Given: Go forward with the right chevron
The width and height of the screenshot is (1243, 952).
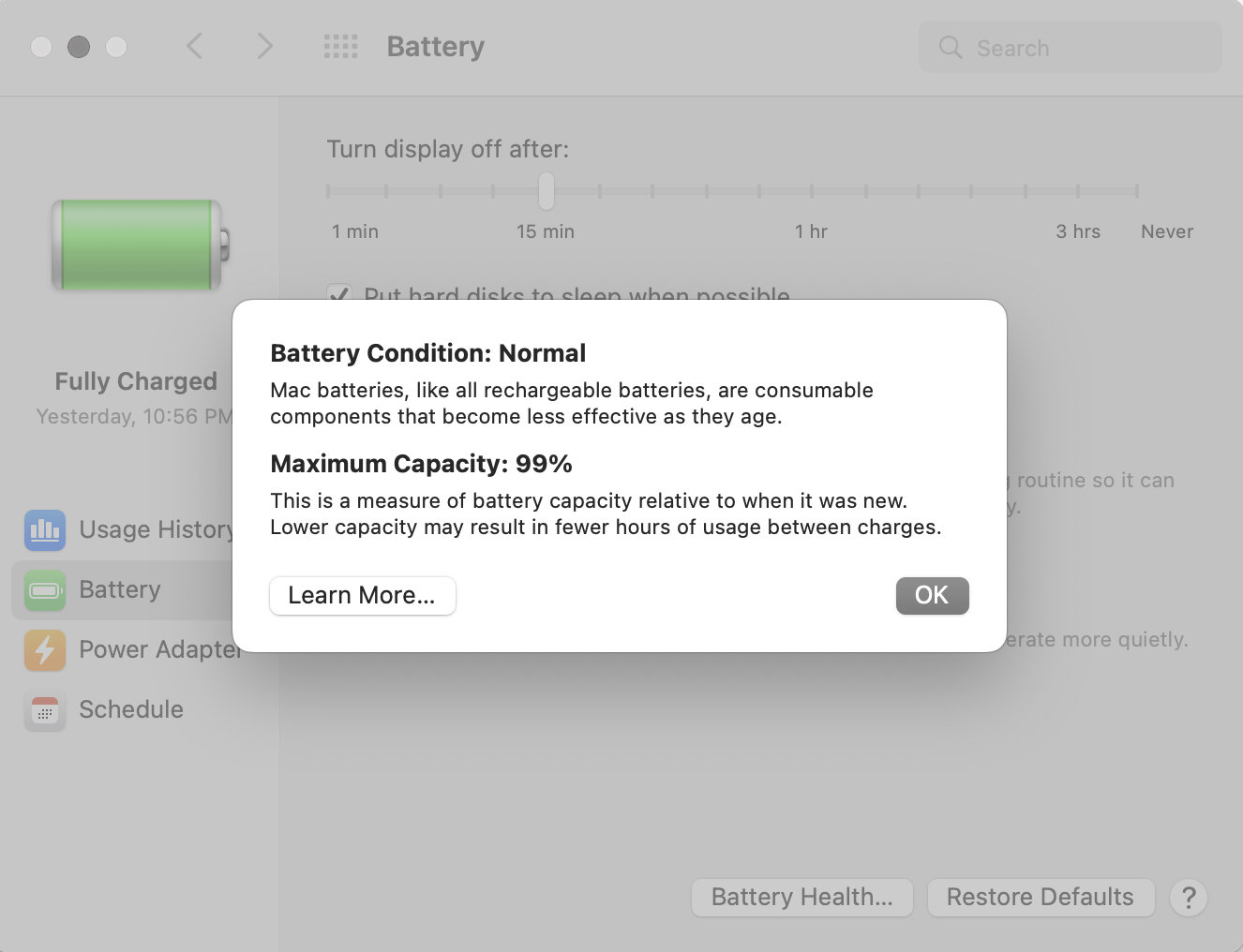Looking at the screenshot, I should click(265, 46).
